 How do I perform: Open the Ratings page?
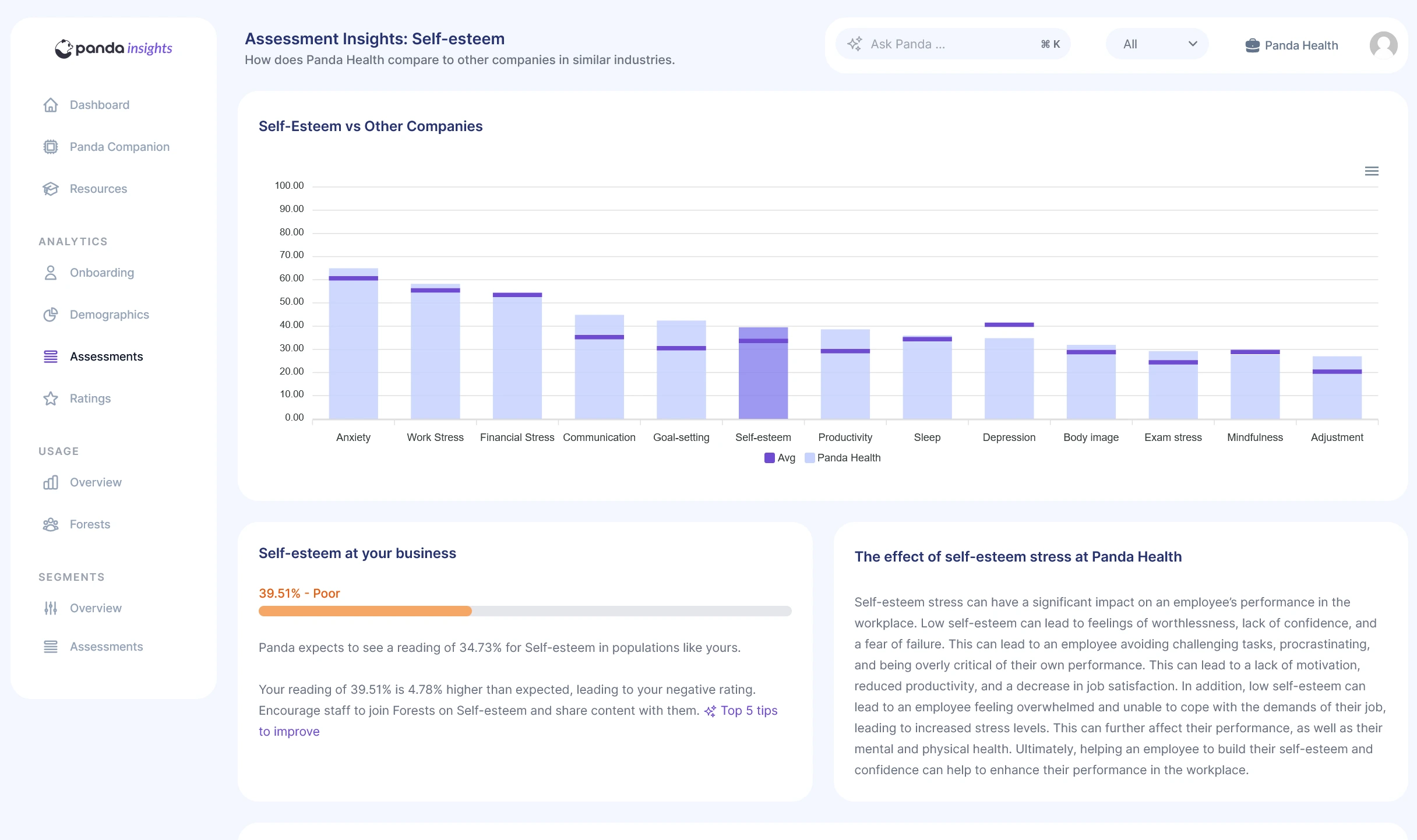pyautogui.click(x=90, y=398)
